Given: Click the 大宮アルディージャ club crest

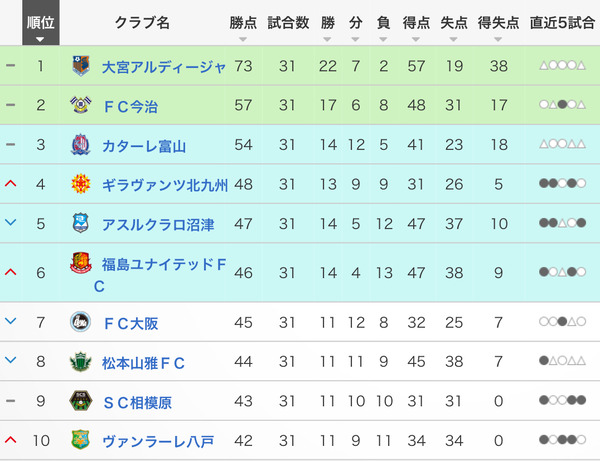Looking at the screenshot, I should pos(81,66).
